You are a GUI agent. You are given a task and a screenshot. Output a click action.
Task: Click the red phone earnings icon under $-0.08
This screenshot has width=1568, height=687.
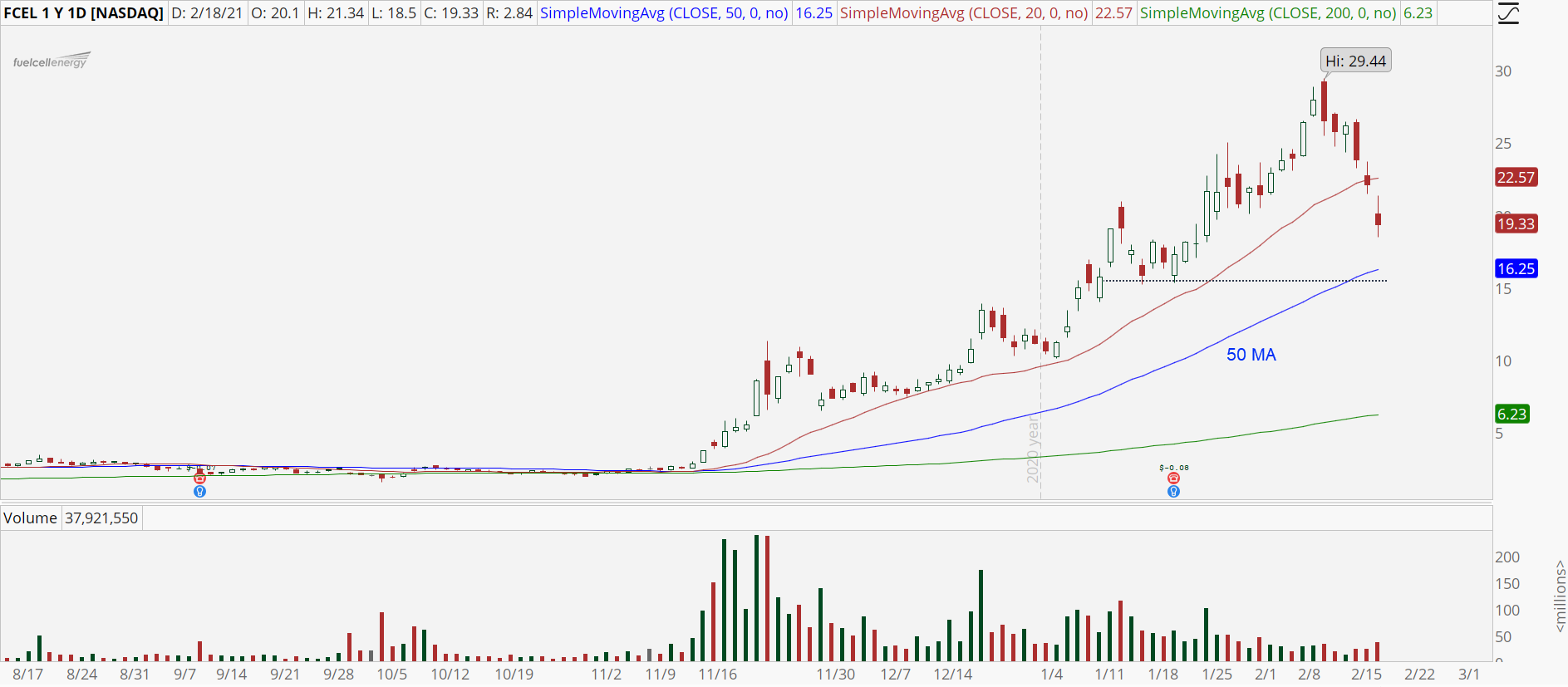click(1173, 478)
